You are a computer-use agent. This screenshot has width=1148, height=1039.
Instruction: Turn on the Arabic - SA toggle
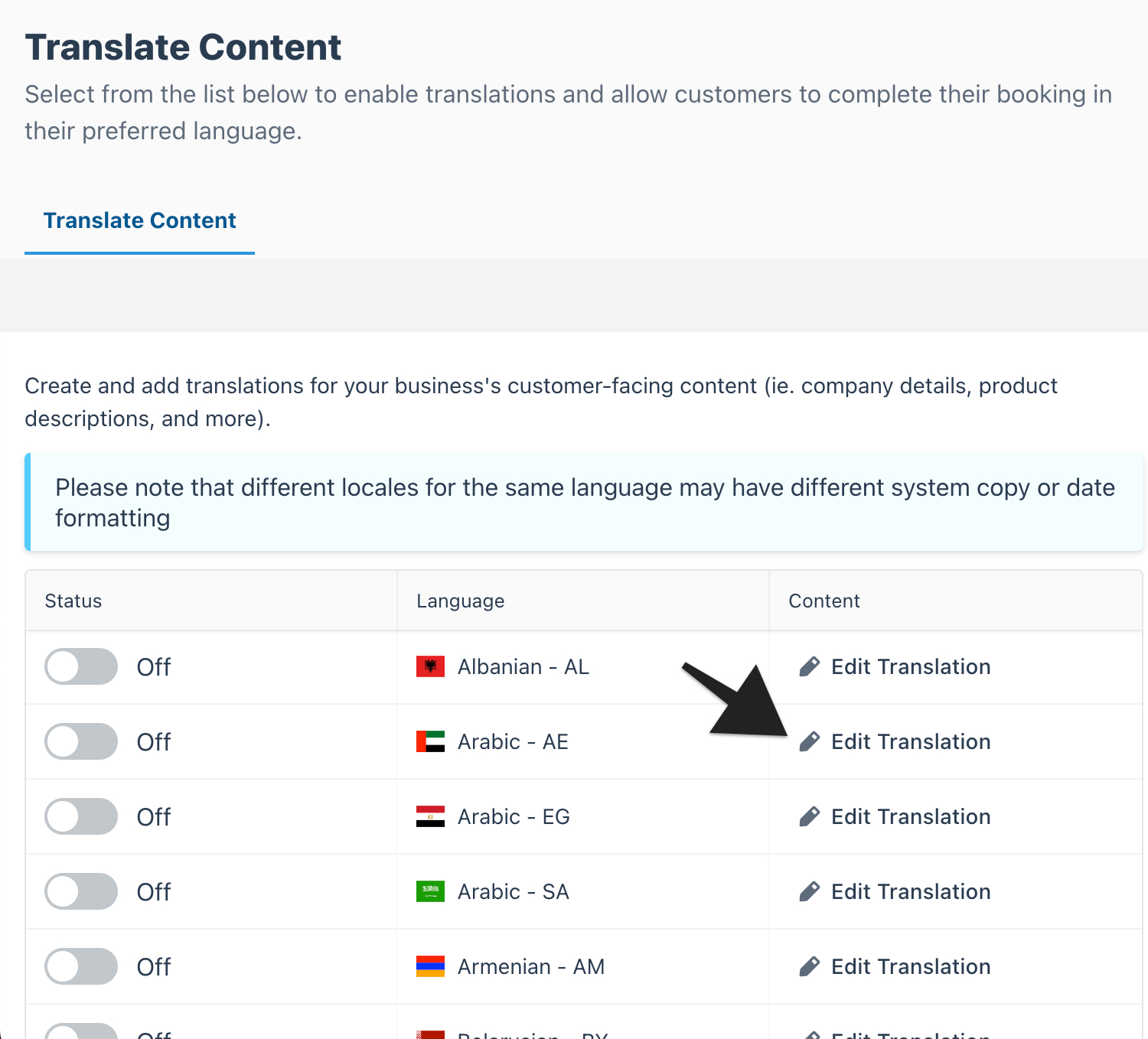(x=81, y=891)
